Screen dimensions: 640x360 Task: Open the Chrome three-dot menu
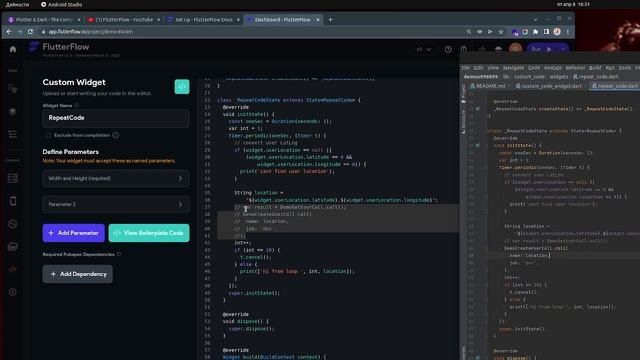(x=568, y=31)
